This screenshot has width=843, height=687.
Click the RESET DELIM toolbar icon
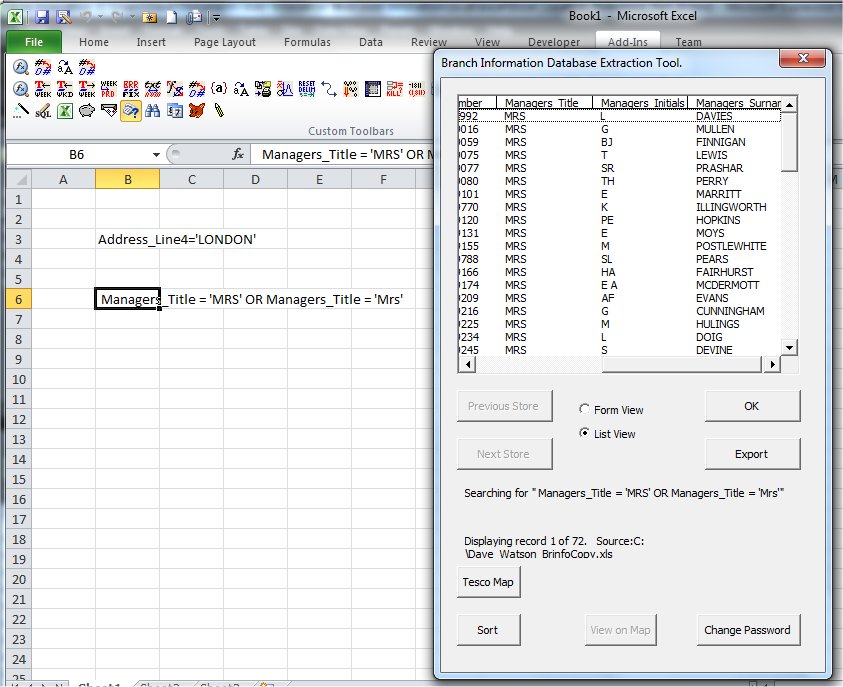tap(306, 89)
